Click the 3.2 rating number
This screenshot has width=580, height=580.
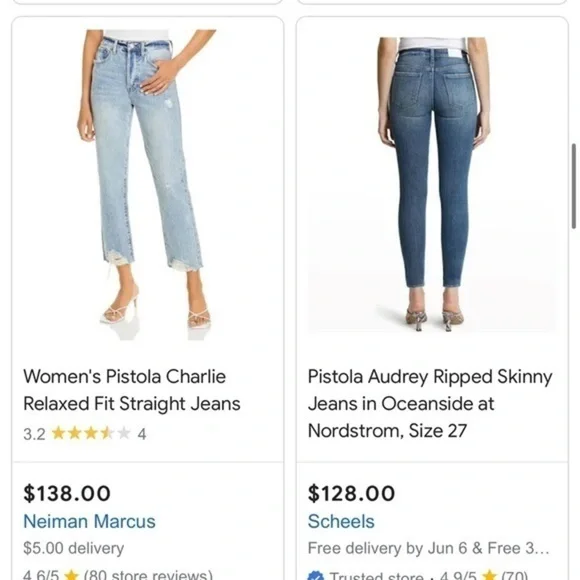pyautogui.click(x=34, y=434)
